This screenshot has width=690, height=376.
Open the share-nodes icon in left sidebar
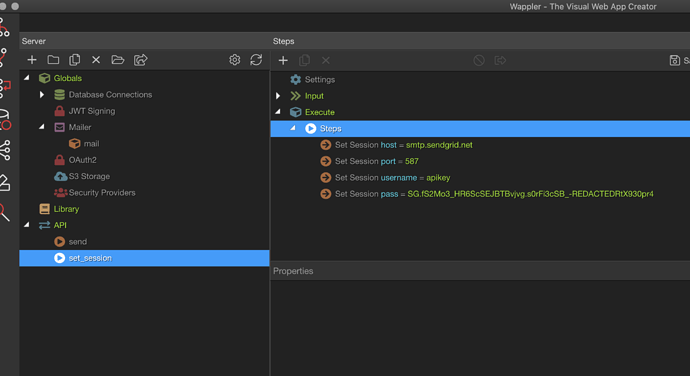5,150
